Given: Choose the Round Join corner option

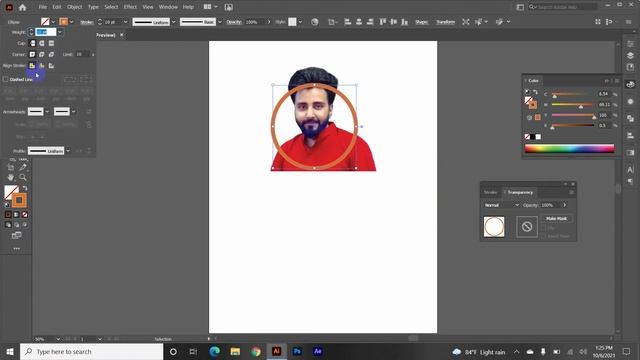Looking at the screenshot, I should pyautogui.click(x=42, y=54).
